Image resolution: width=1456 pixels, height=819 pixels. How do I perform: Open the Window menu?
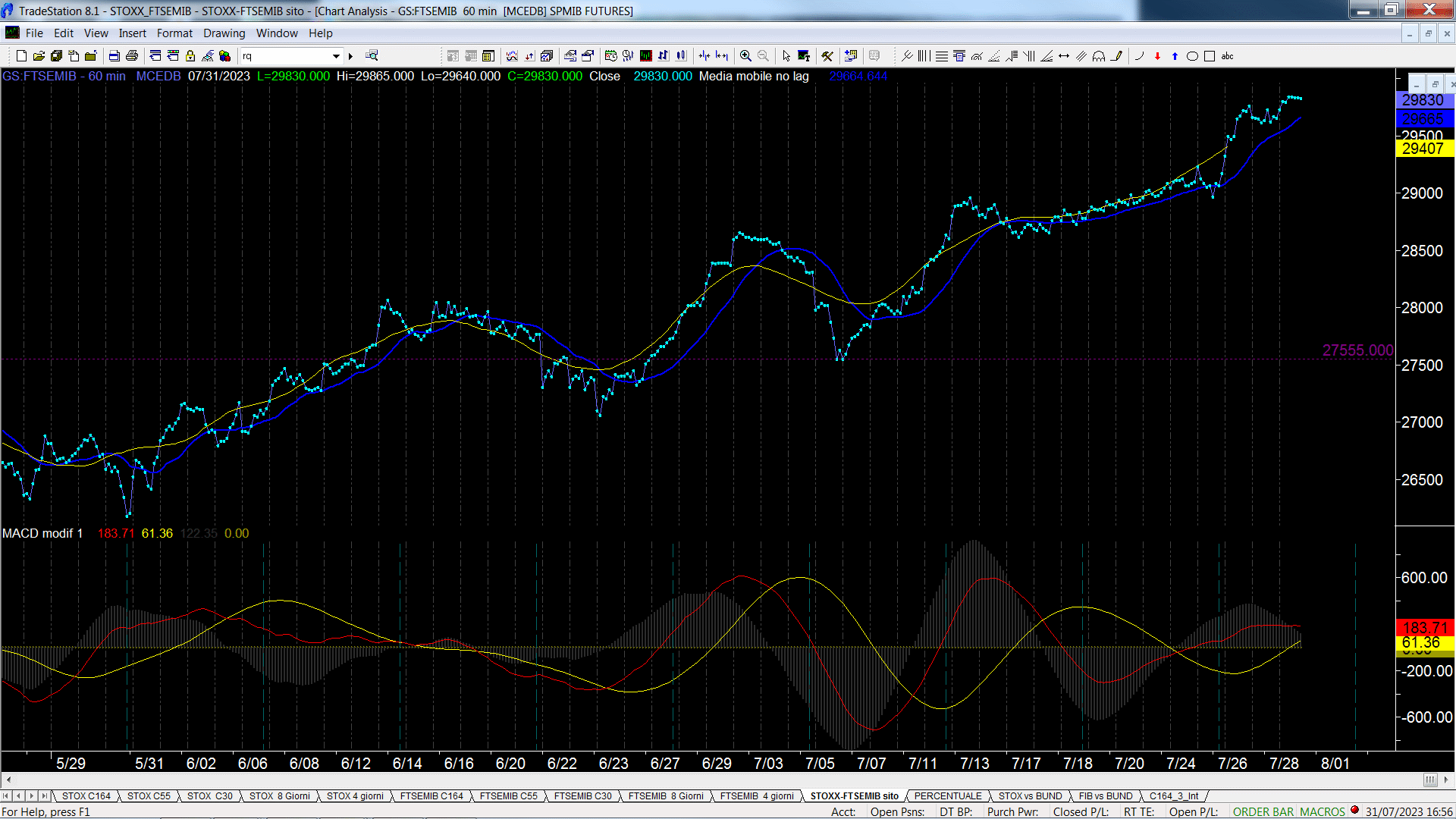277,33
